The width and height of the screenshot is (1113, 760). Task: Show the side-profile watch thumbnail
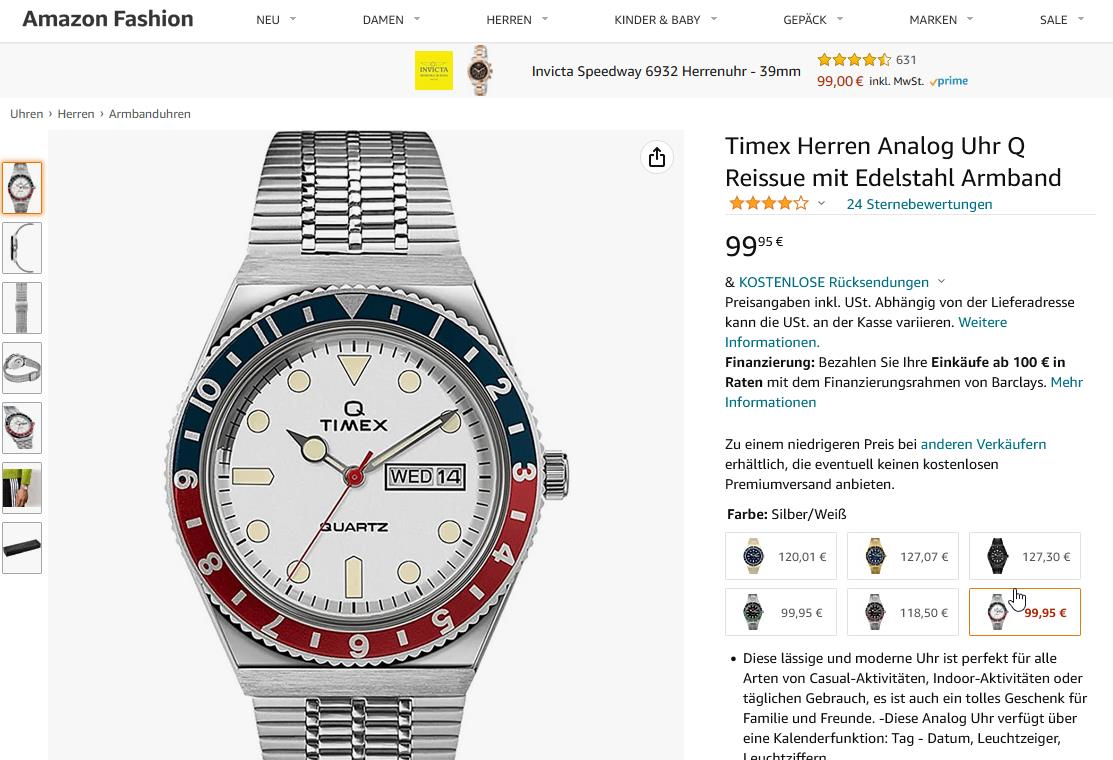tap(22, 248)
